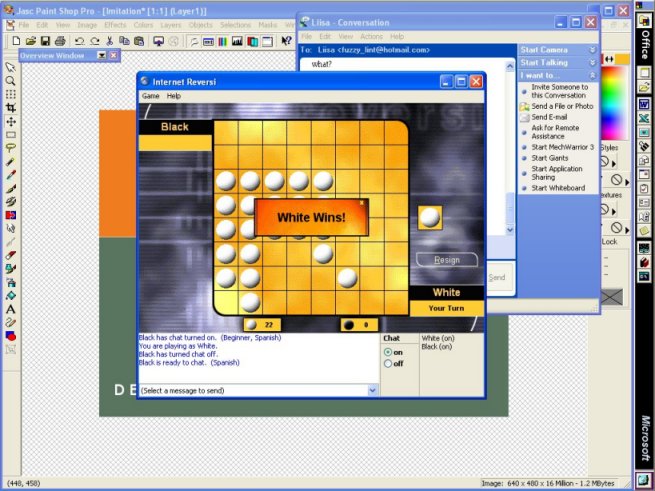This screenshot has width=655, height=491.
Task: Select the Clone Brush tool
Action: [10, 201]
